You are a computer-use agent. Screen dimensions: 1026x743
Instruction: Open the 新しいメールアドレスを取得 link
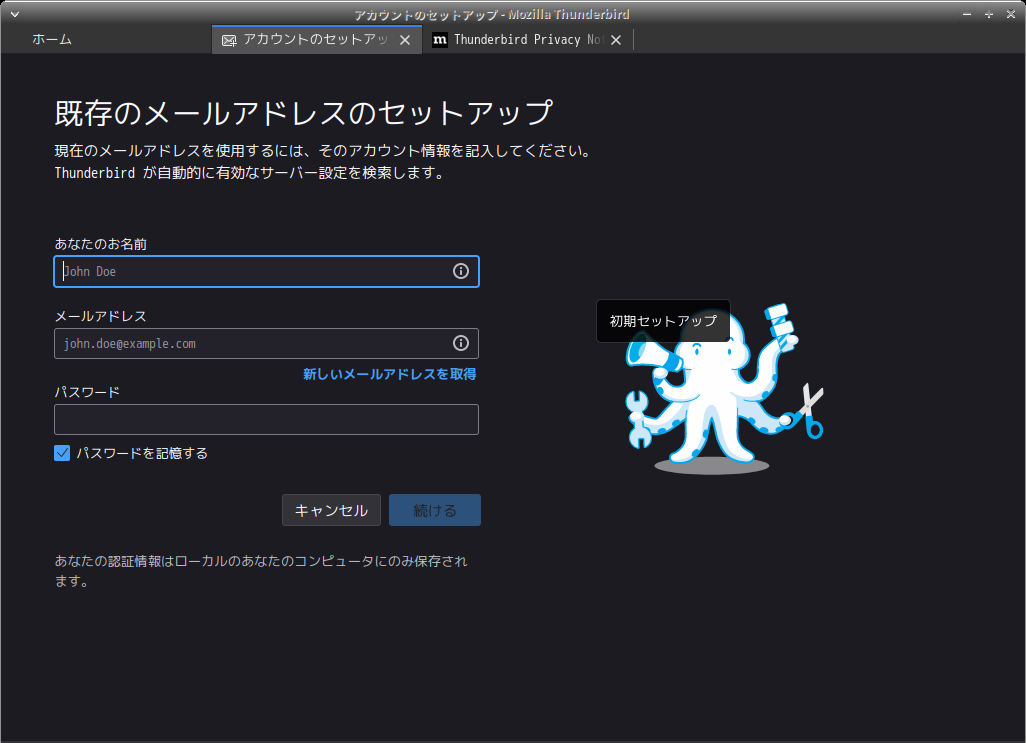pos(389,374)
